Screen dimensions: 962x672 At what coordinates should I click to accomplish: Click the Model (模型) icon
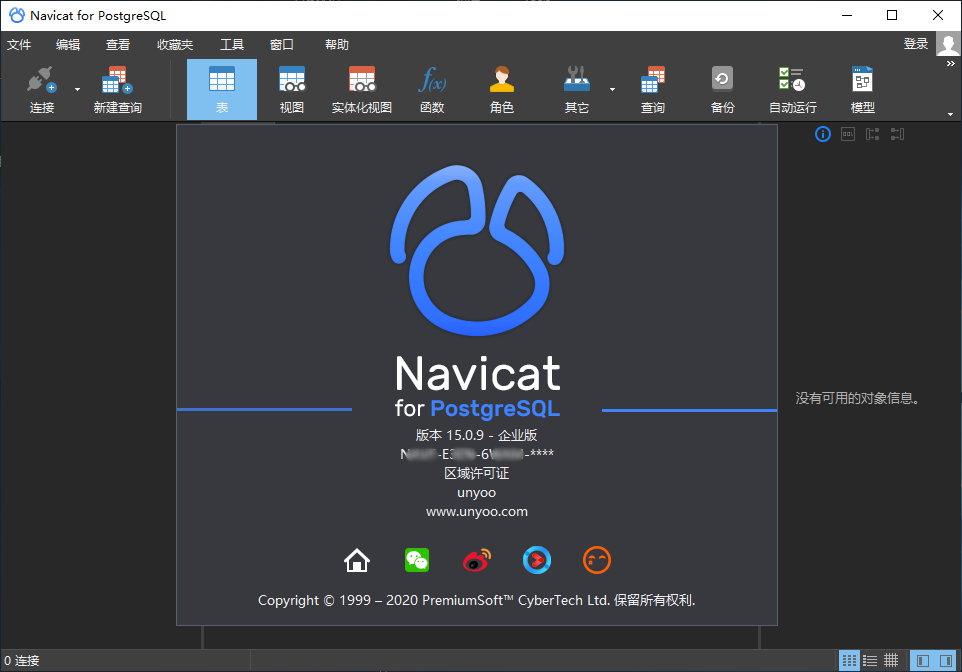862,79
